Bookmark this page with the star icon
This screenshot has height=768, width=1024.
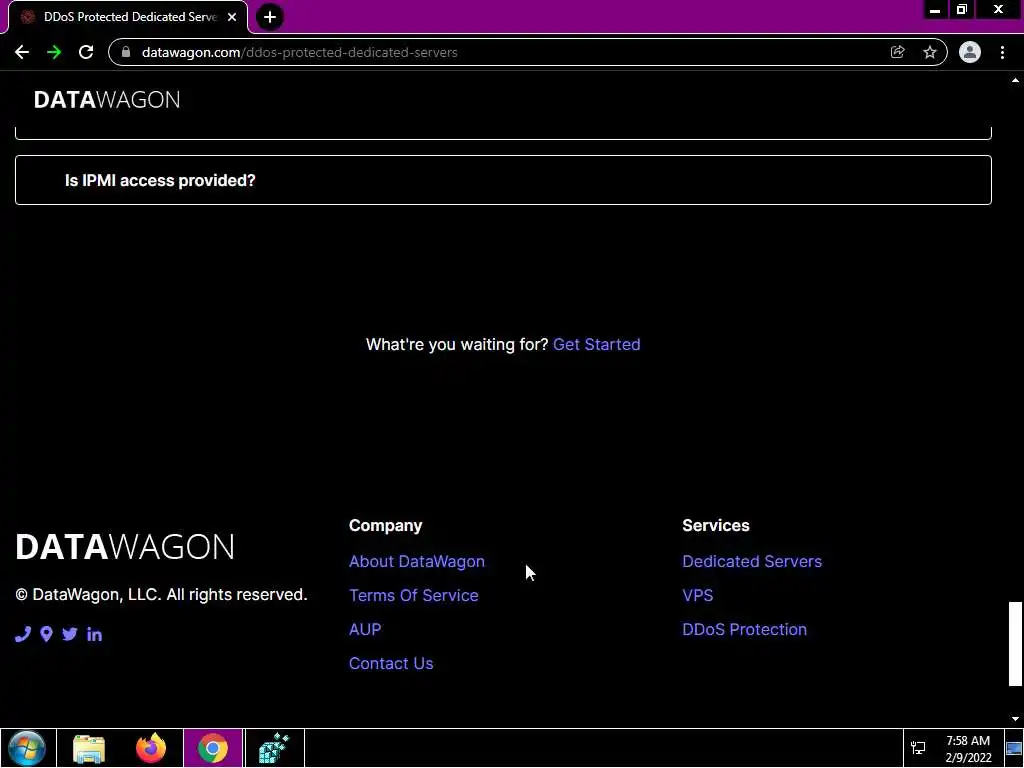click(x=930, y=52)
